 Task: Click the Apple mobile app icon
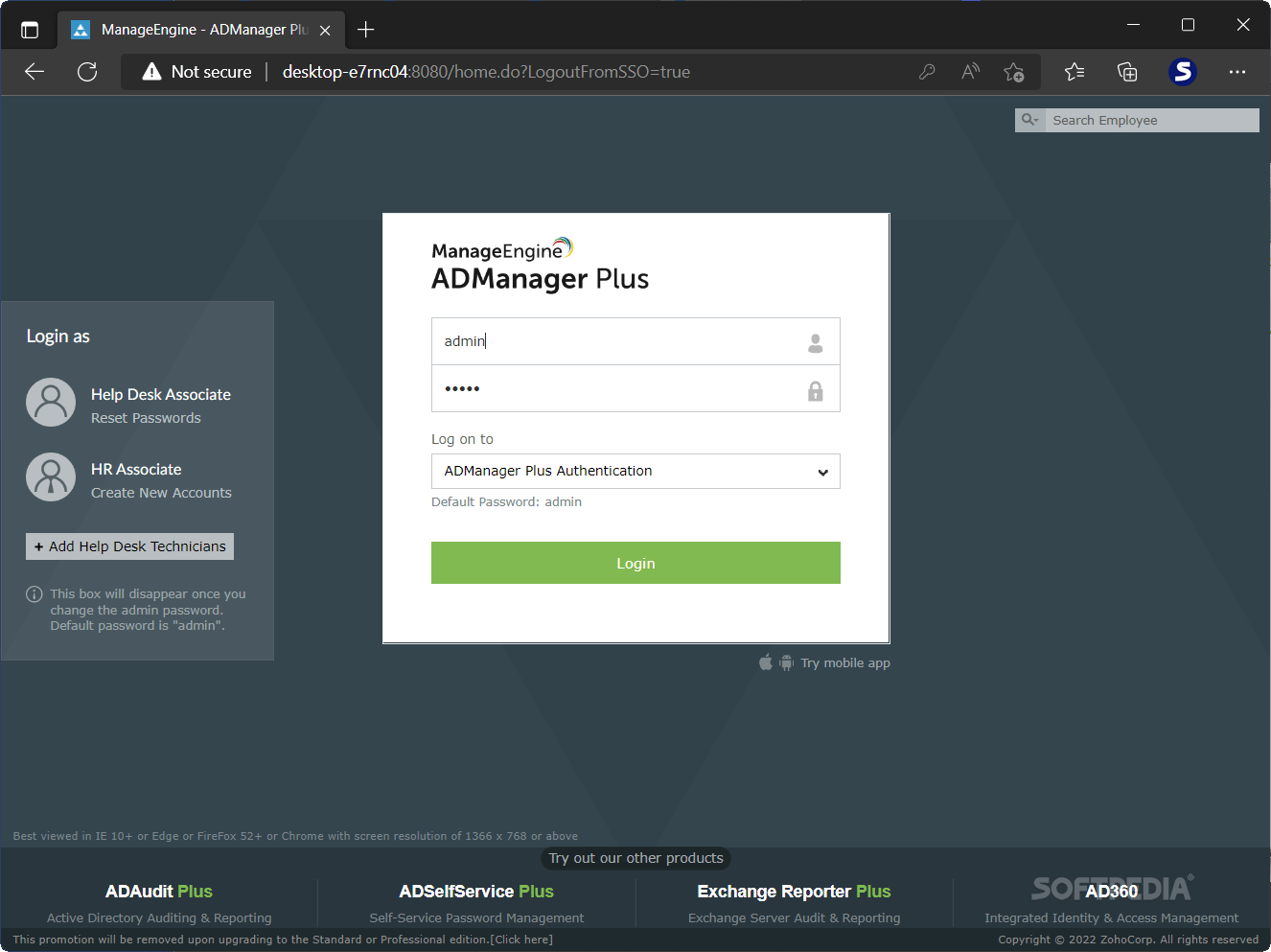pyautogui.click(x=766, y=662)
